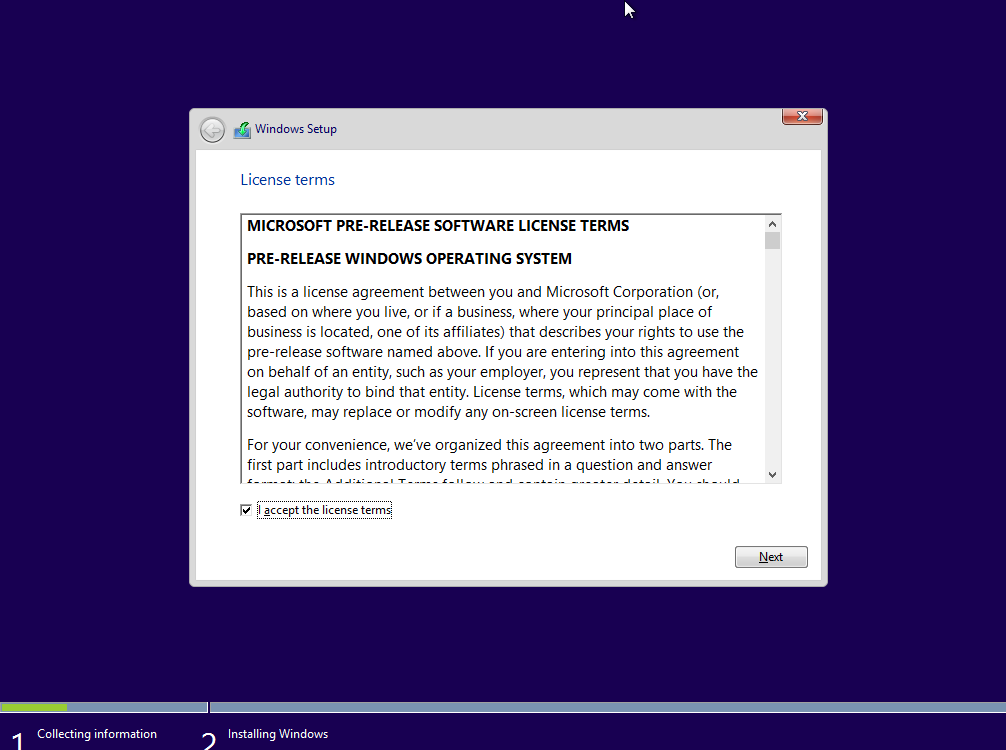Click the back arrow in Windows Setup

point(212,130)
